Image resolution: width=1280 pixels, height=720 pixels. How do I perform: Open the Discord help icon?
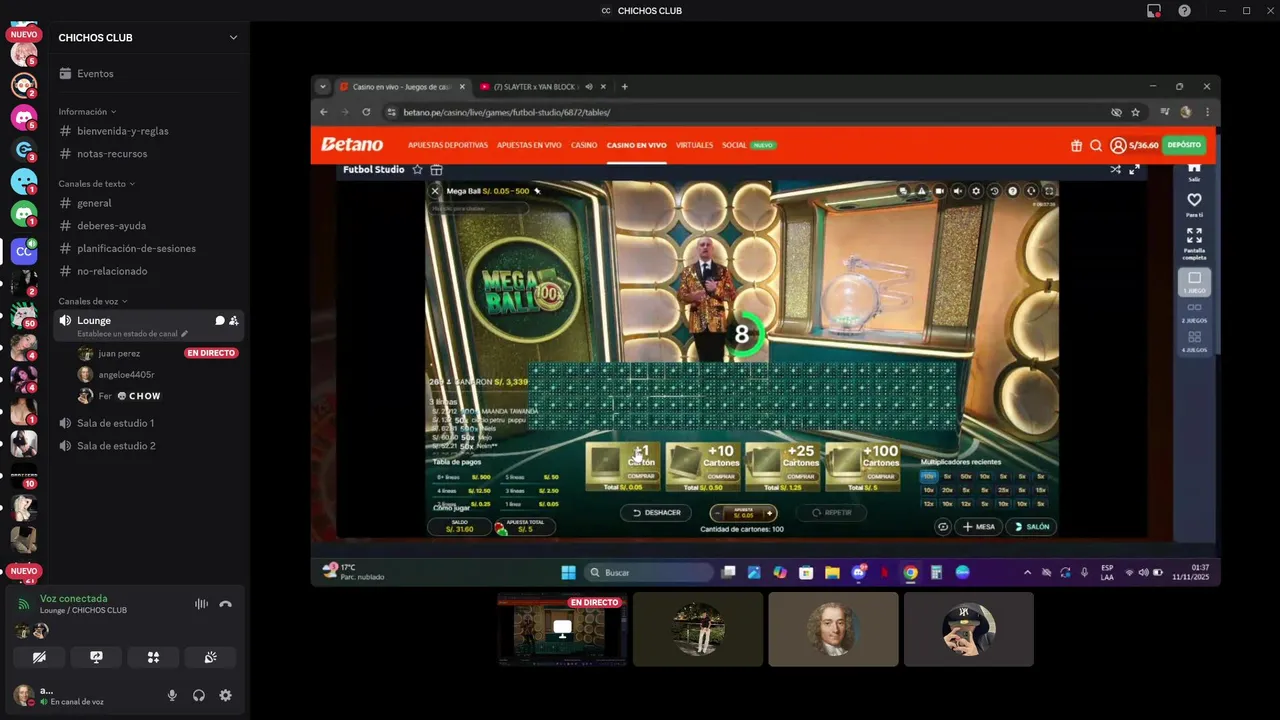pos(1184,11)
